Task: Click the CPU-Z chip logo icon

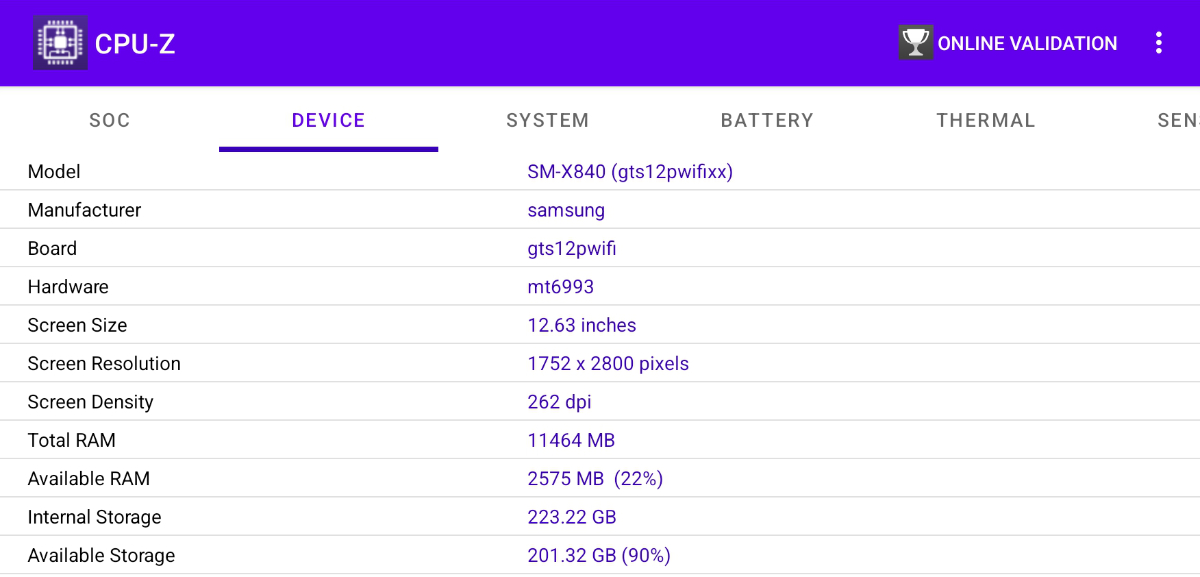Action: [x=60, y=43]
